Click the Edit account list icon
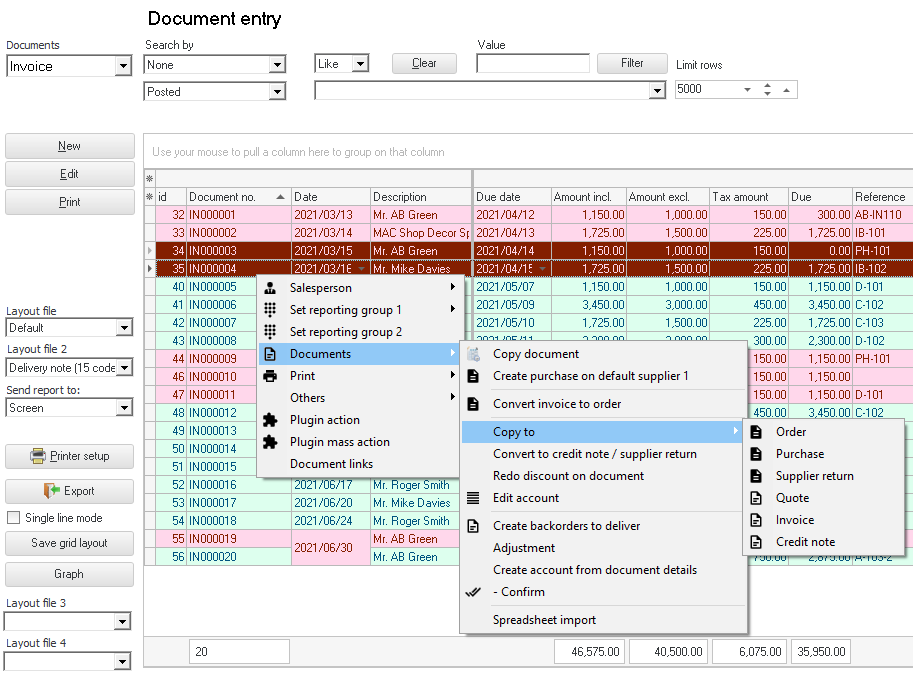 473,498
